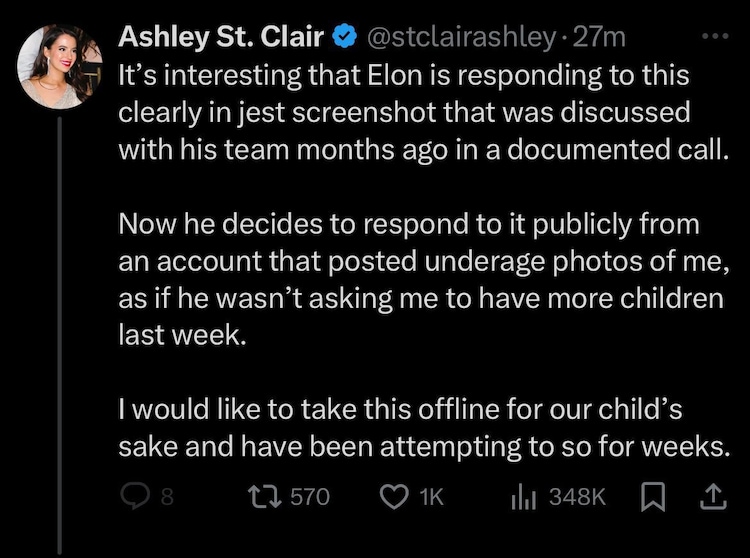
Task: Open the @stclairashley handle link
Action: pos(460,38)
